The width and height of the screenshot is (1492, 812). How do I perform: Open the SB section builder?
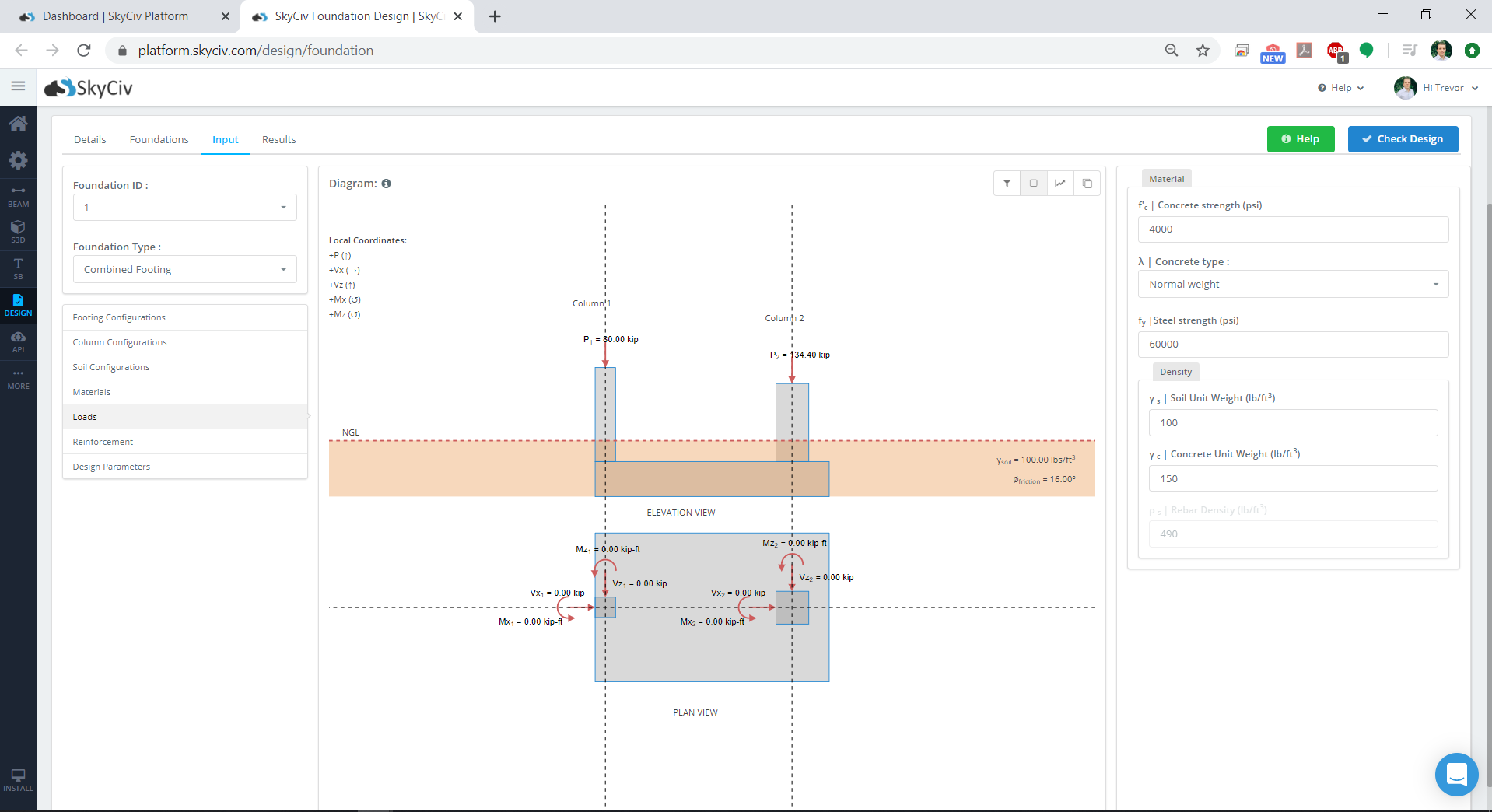coord(18,268)
